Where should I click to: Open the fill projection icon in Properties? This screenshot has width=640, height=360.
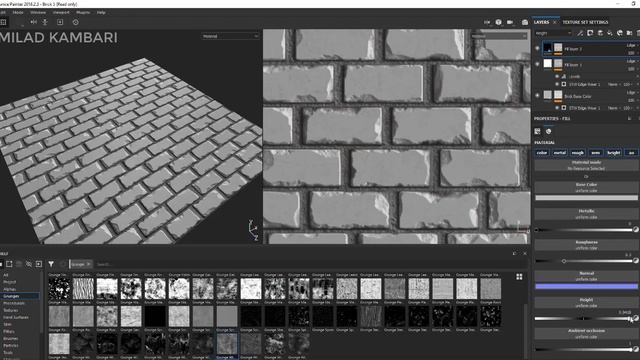tap(538, 131)
